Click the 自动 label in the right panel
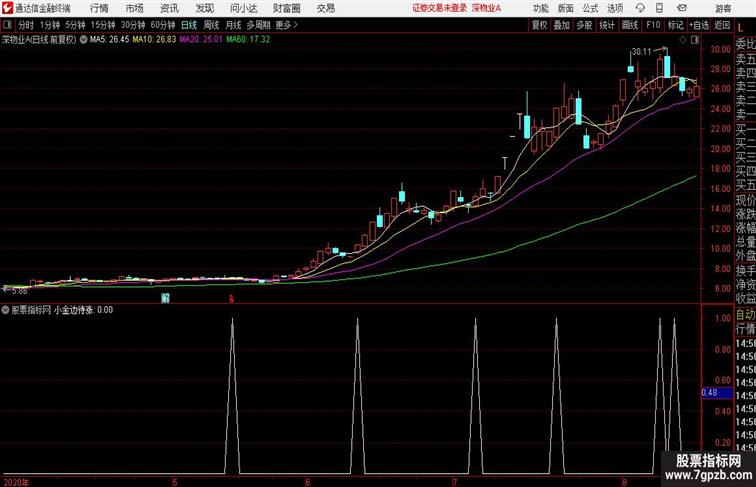The image size is (756, 487). coord(745,315)
